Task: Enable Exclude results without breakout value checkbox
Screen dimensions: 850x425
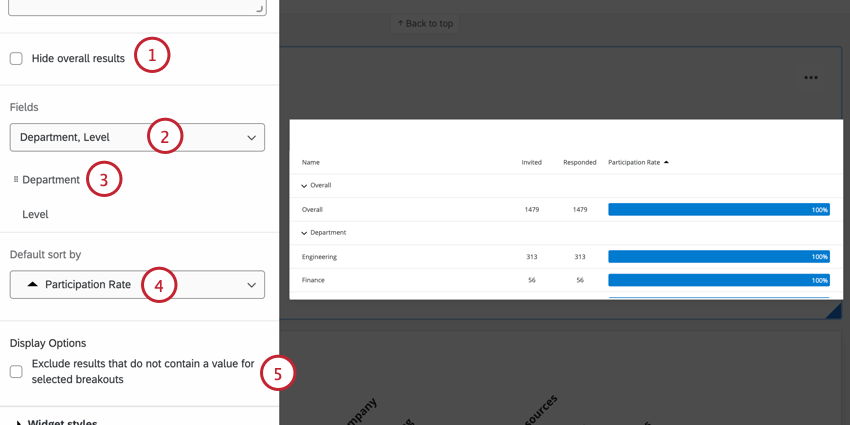Action: [16, 371]
